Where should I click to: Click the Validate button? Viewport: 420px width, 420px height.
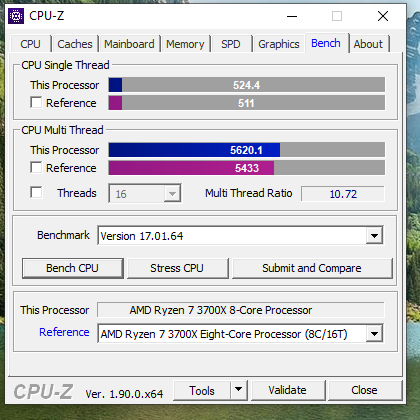click(288, 390)
